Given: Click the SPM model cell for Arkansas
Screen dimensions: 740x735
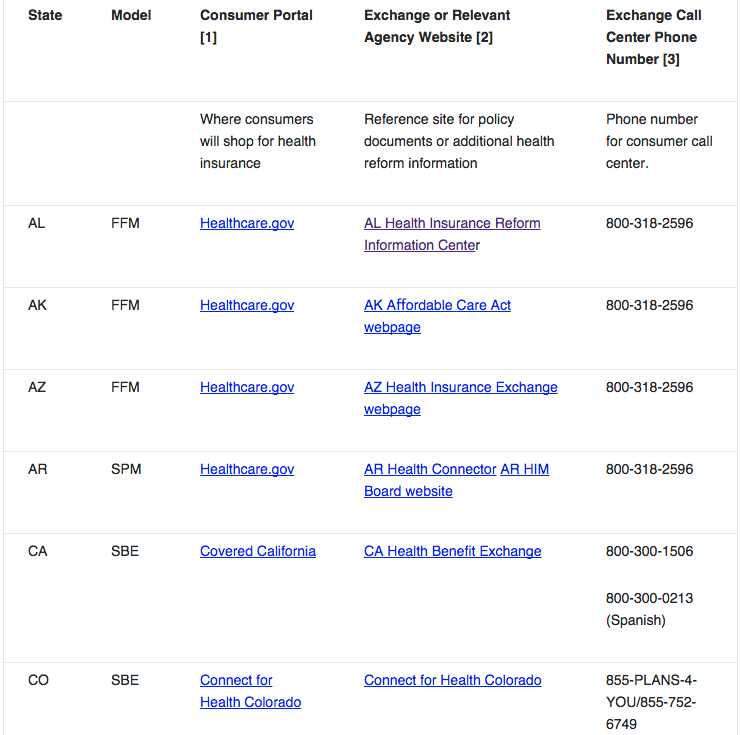Looking at the screenshot, I should pos(126,469).
